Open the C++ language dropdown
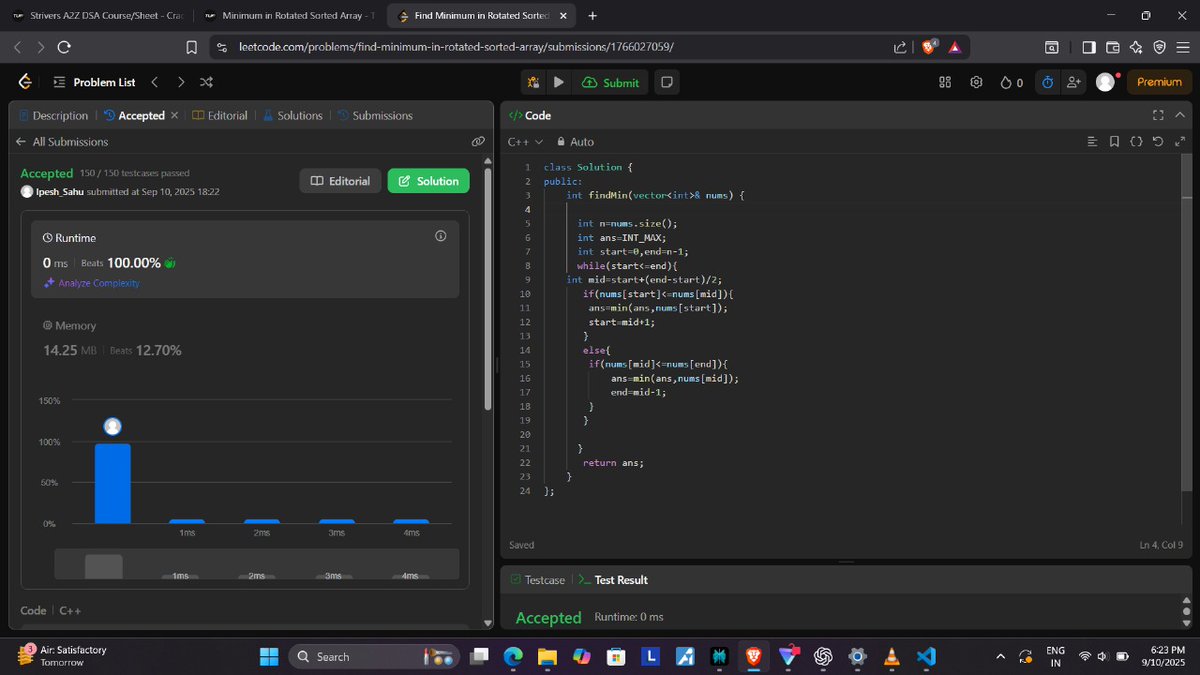 tap(525, 141)
